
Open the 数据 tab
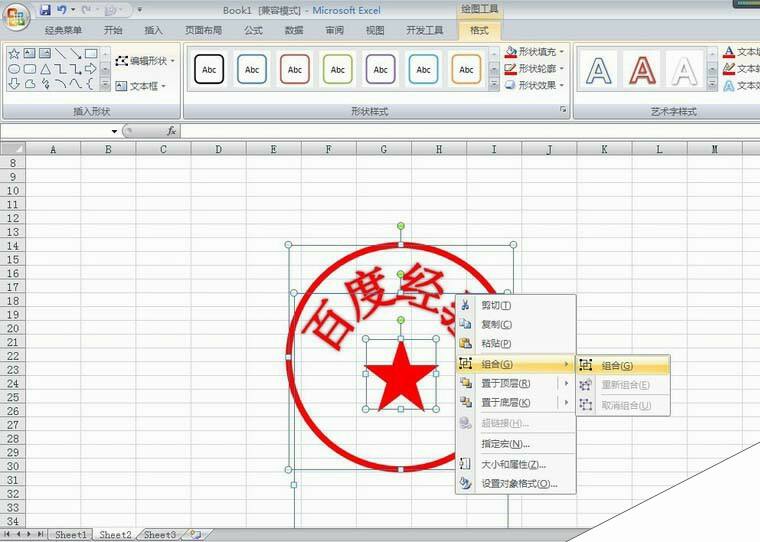coord(294,31)
